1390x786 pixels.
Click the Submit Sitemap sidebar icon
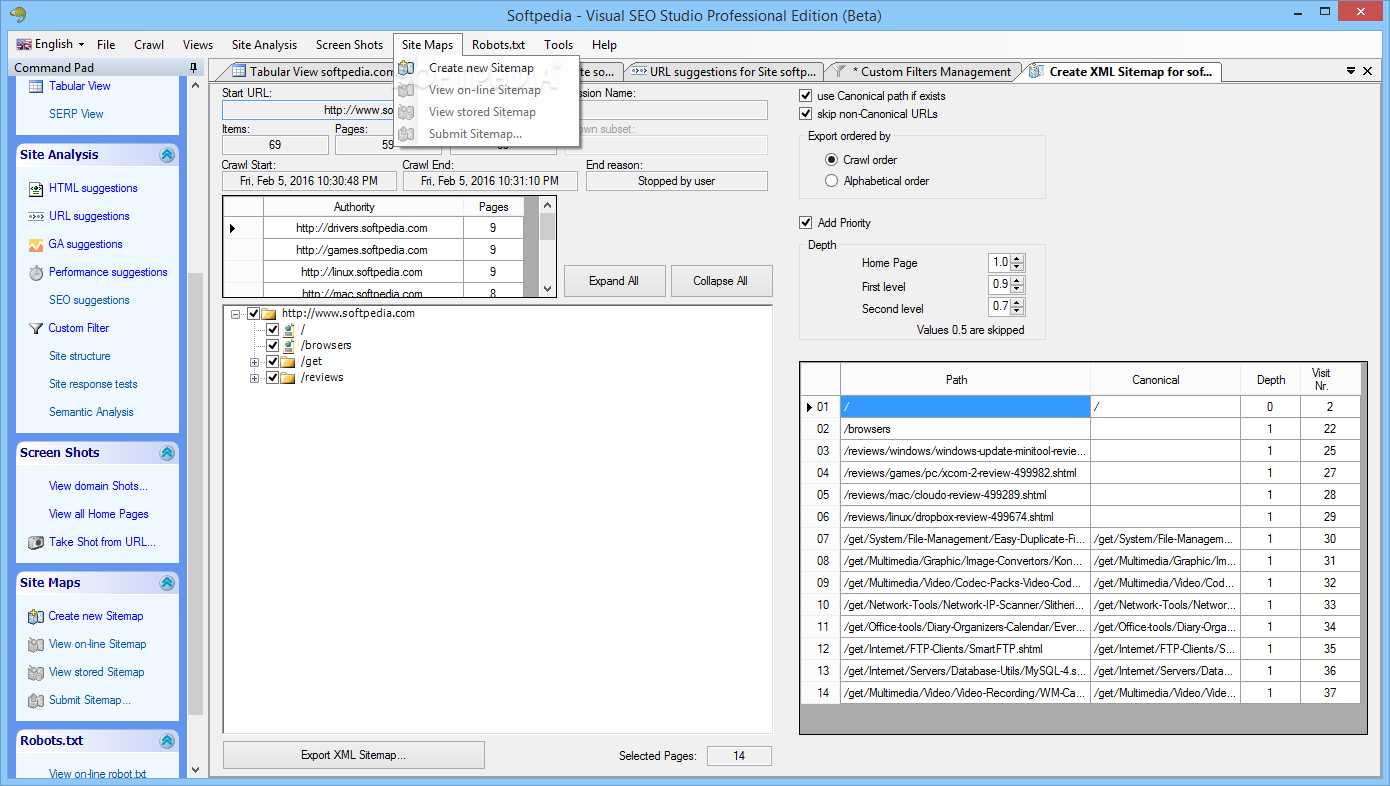point(35,700)
